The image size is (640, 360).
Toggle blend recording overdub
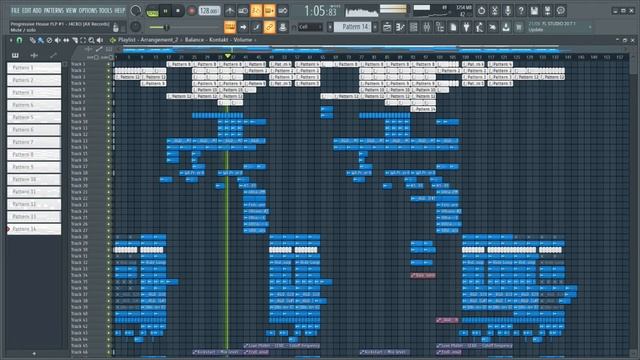(269, 11)
